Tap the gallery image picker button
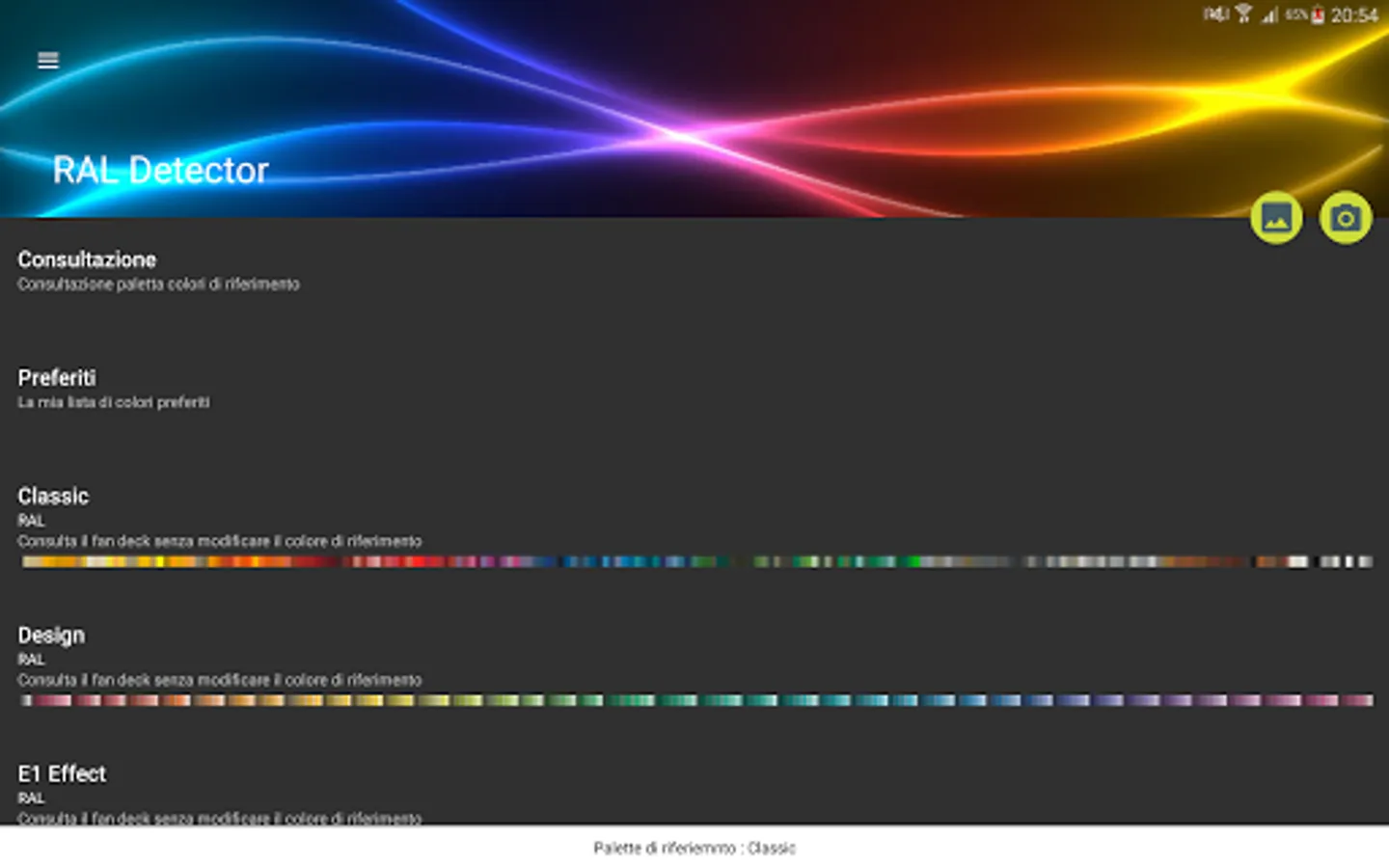 tap(1276, 218)
